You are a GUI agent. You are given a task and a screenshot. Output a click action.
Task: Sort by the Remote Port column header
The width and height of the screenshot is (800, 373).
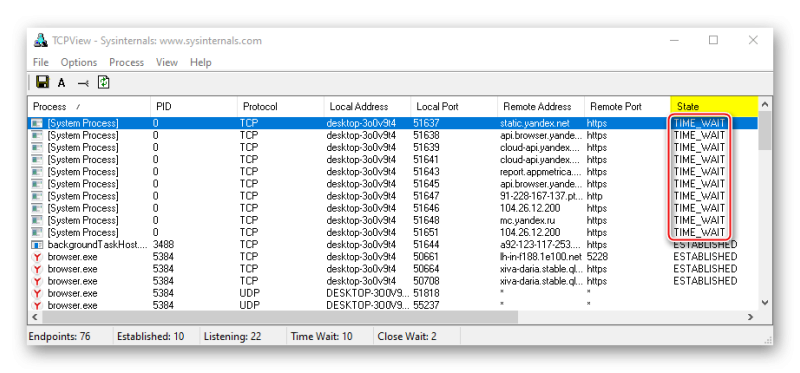coord(628,107)
